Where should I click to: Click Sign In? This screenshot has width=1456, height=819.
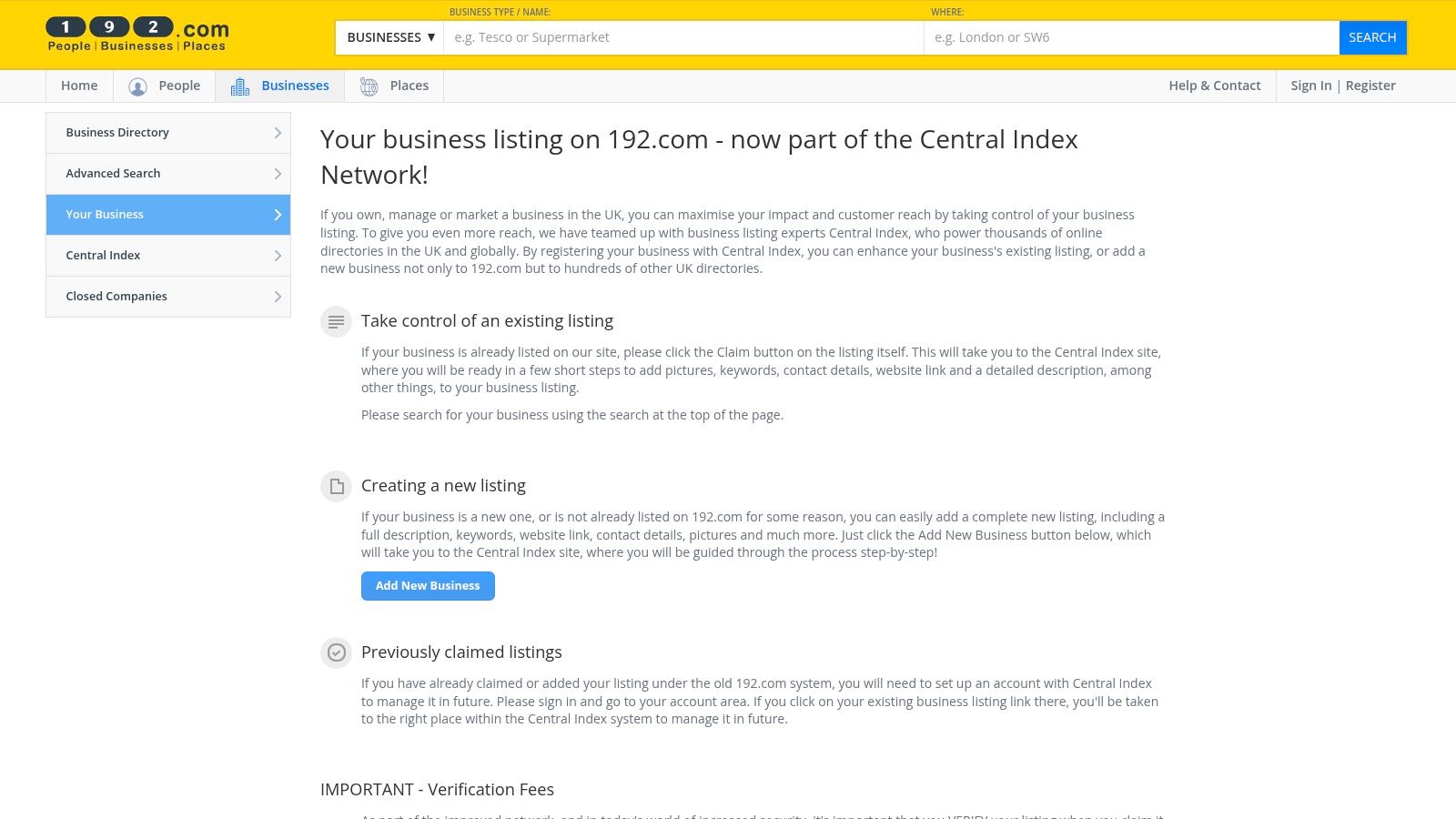coord(1310,86)
